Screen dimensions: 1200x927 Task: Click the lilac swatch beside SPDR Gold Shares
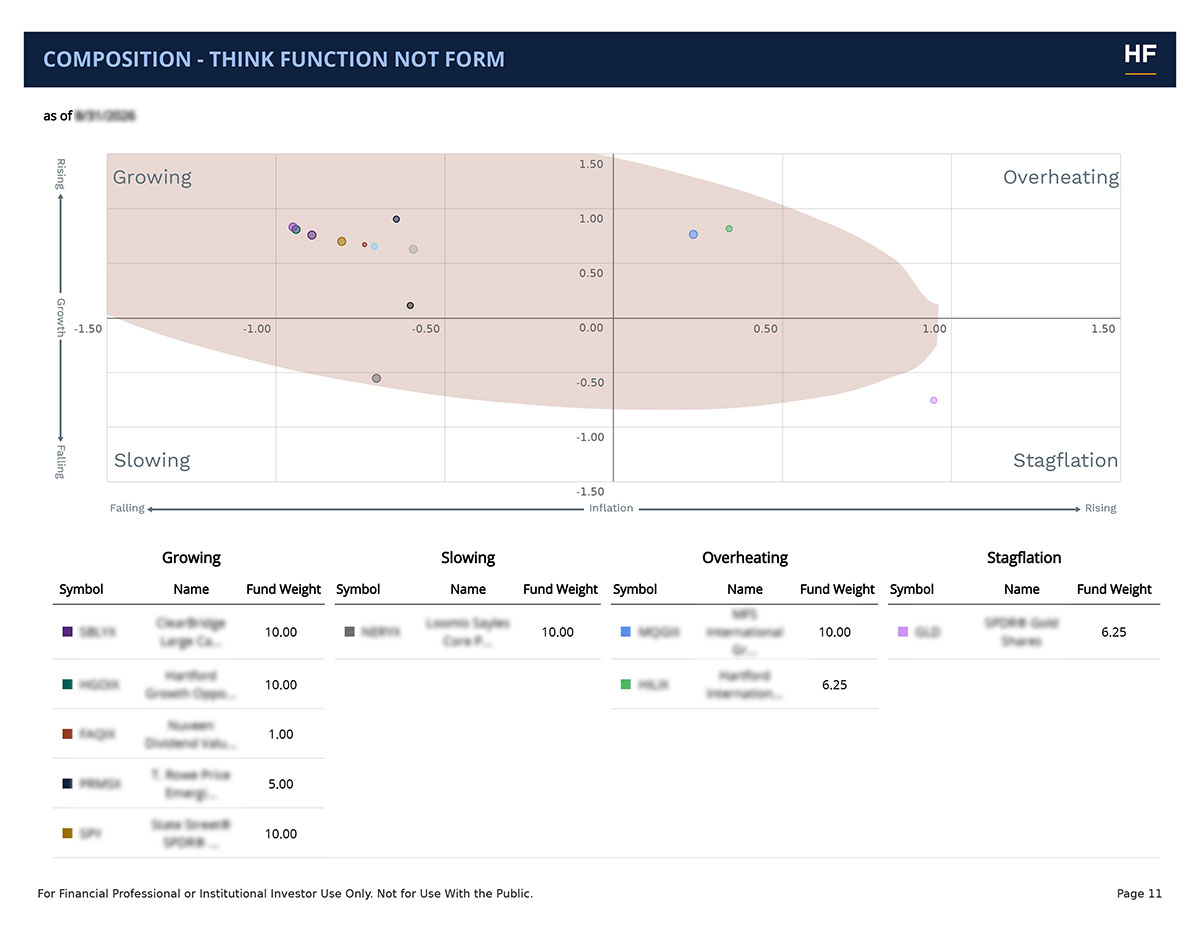click(x=903, y=632)
